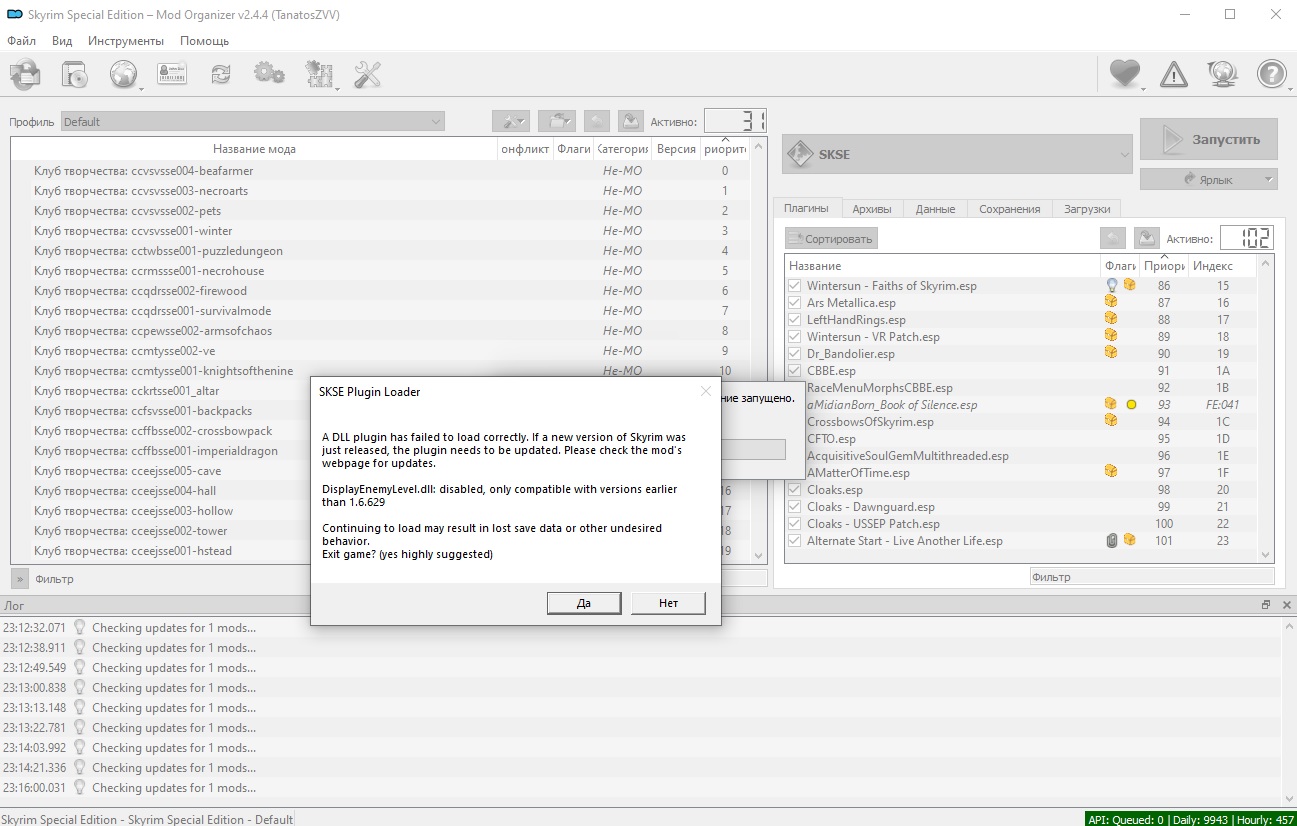The width and height of the screenshot is (1297, 826).
Task: Switch to the Сохранения tab
Action: [x=1009, y=209]
